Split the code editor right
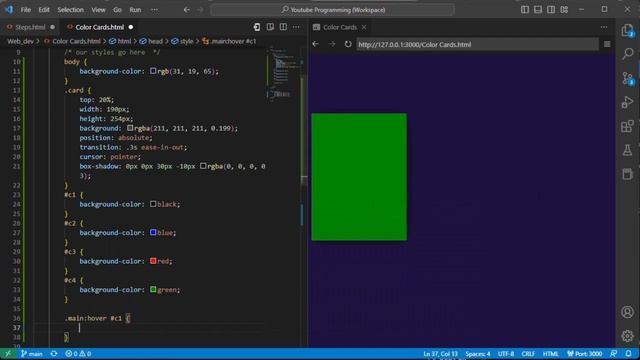Image resolution: width=640 pixels, height=360 pixels. [283, 27]
